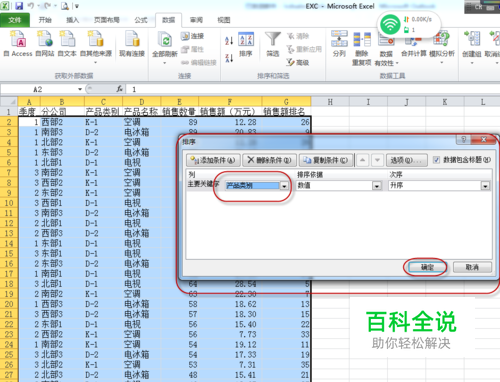Screen dimensions: 500x382
Task: Open Consolidate (合并计算) tool
Action: [x=414, y=44]
